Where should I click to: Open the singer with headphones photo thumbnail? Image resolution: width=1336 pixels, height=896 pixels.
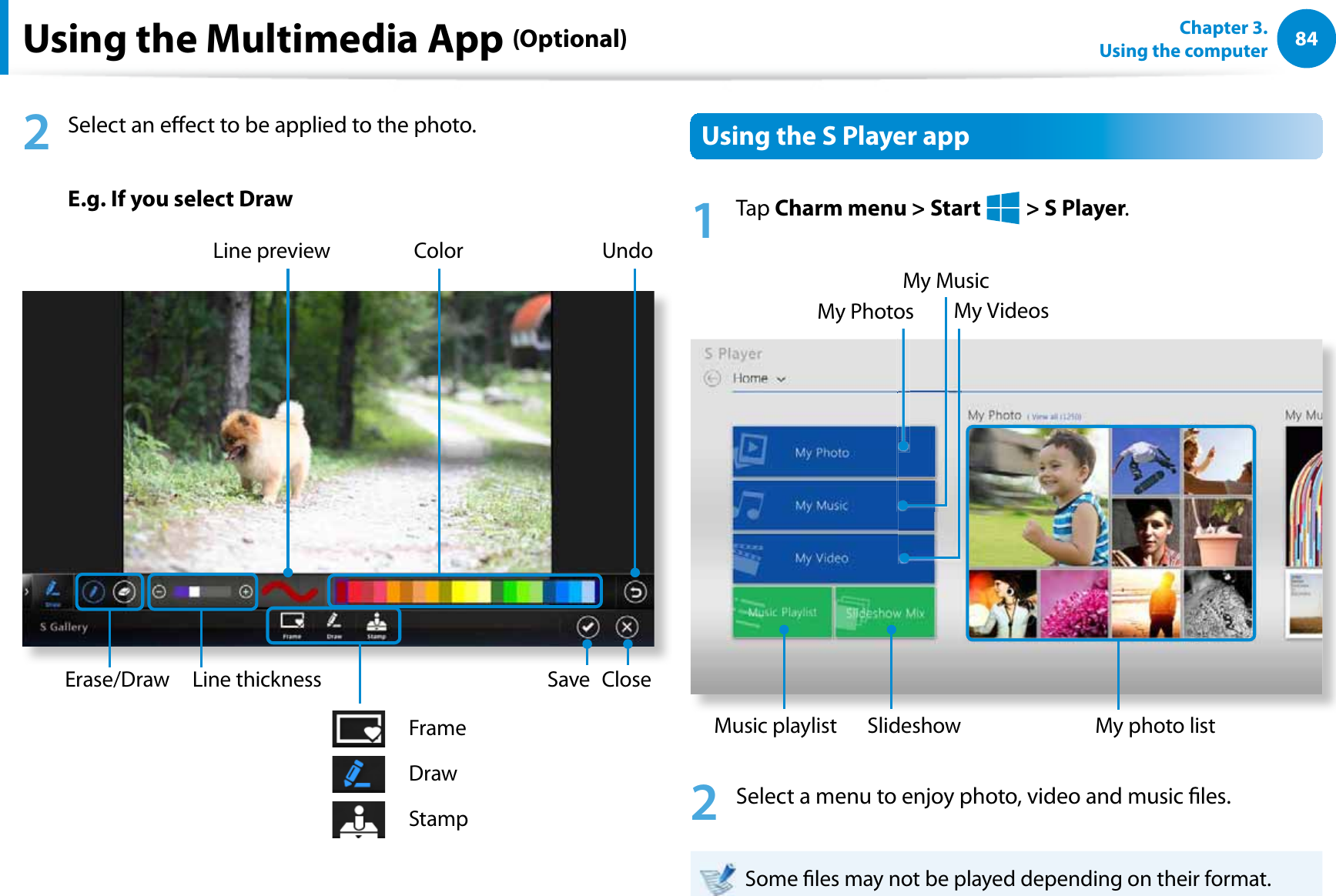coord(1003,603)
